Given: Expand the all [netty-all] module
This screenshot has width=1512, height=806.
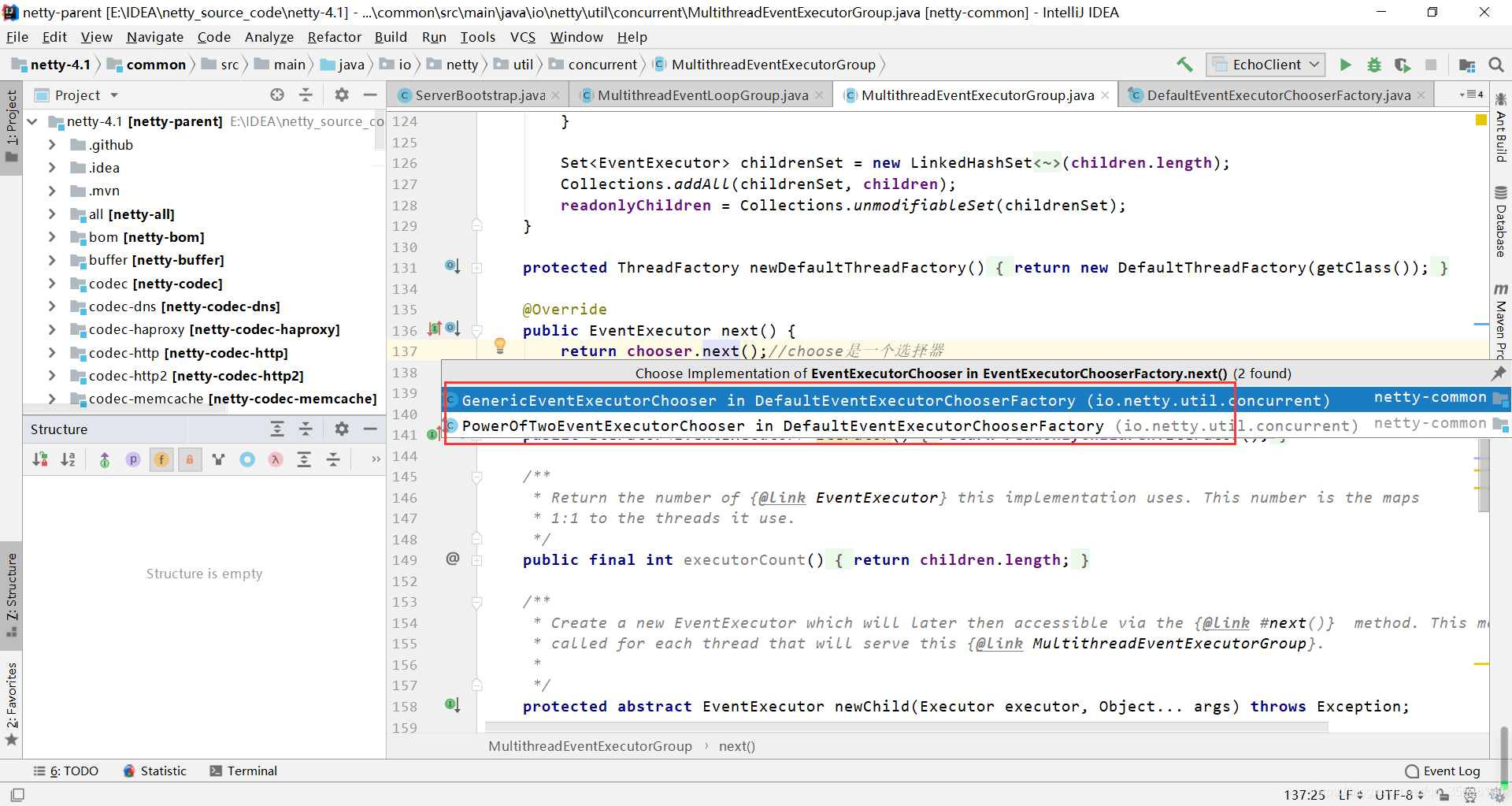Looking at the screenshot, I should pos(52,214).
